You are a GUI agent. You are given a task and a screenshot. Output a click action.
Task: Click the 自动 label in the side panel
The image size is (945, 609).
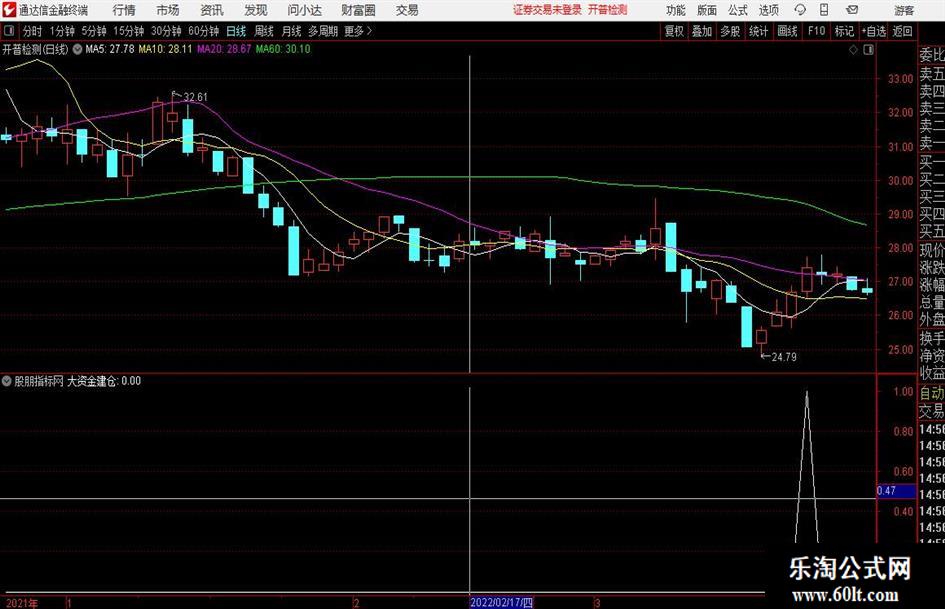pyautogui.click(x=932, y=393)
